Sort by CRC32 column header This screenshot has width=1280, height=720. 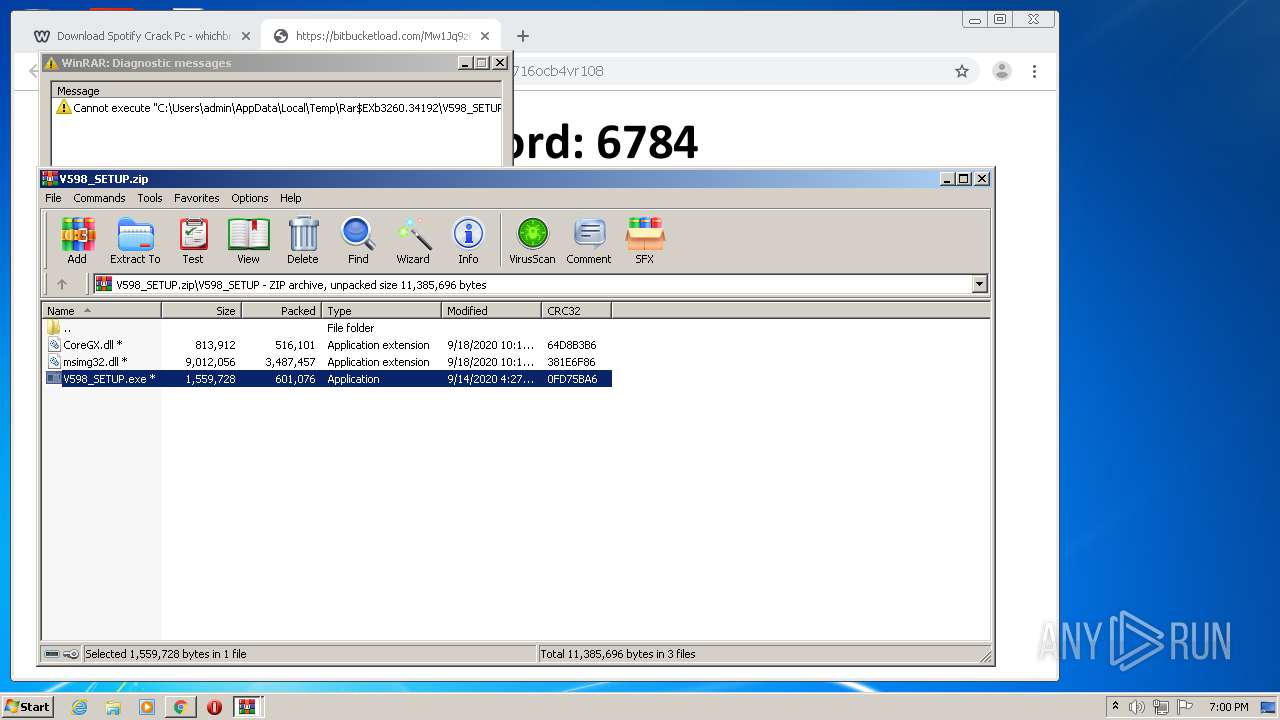[576, 311]
